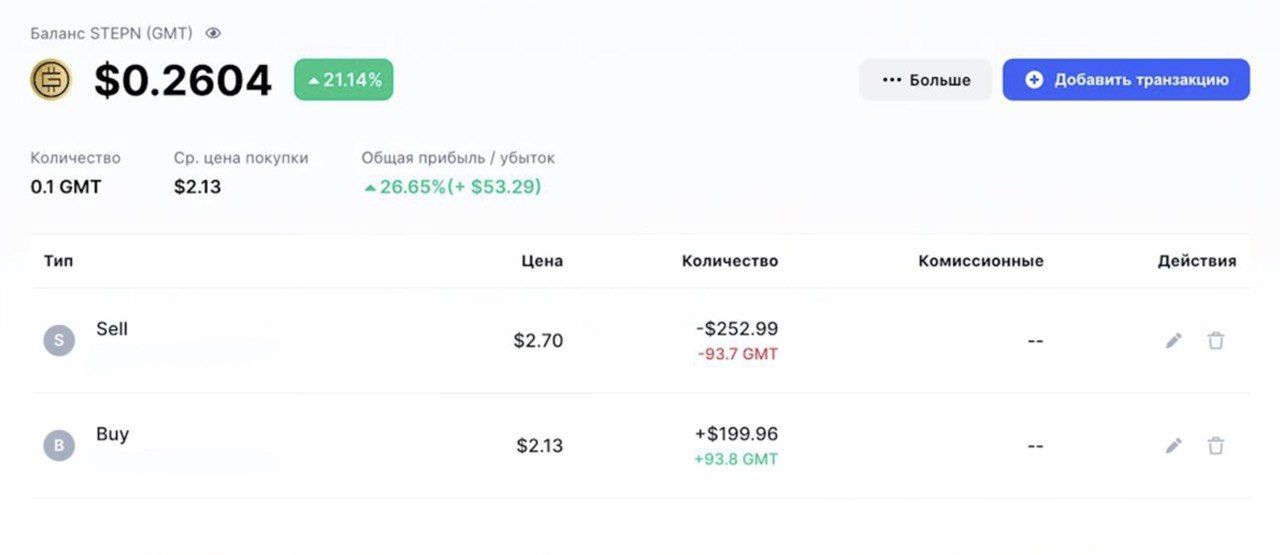The width and height of the screenshot is (1280, 555).
Task: Select the Цена column header
Action: 542,261
